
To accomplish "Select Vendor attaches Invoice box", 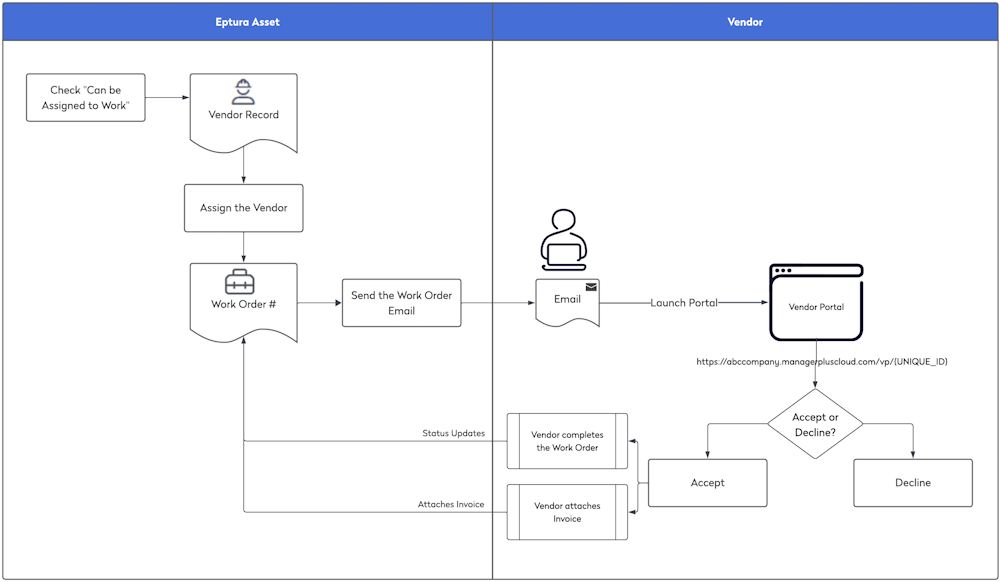I will tap(567, 512).
